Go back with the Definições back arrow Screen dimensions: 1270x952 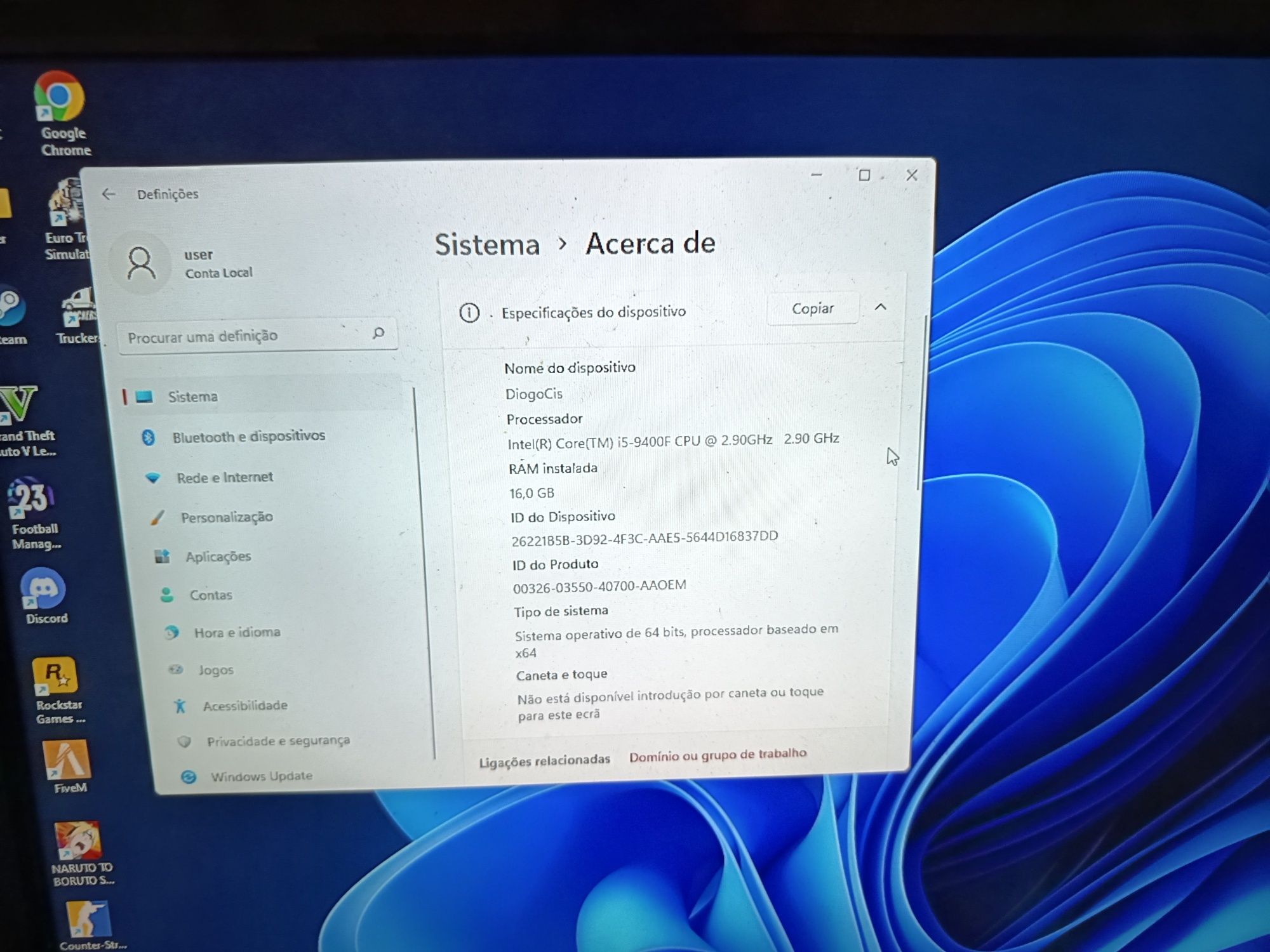tap(109, 194)
